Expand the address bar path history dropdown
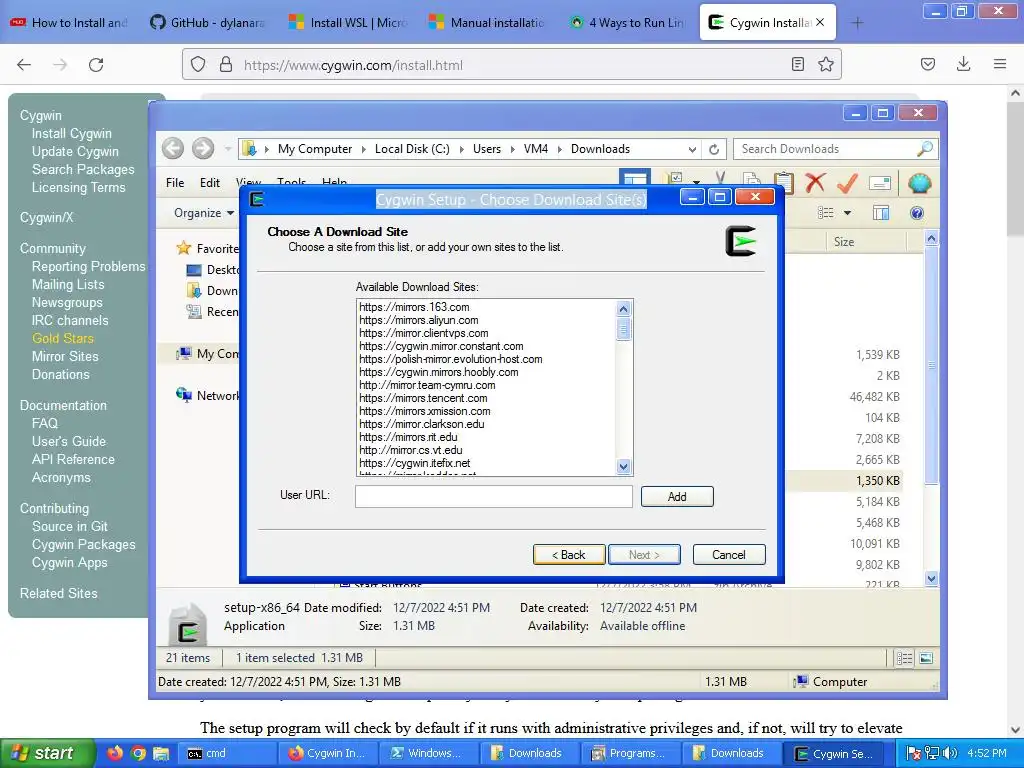 click(x=692, y=150)
